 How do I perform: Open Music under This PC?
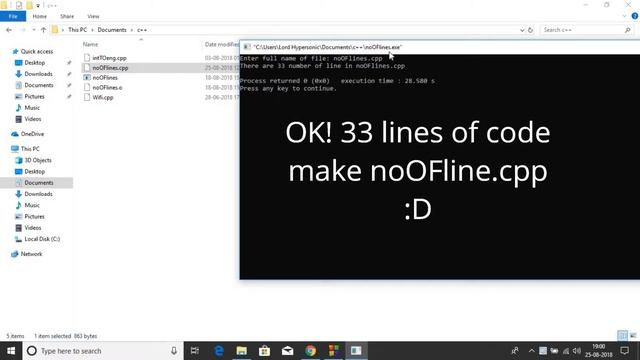click(32, 205)
